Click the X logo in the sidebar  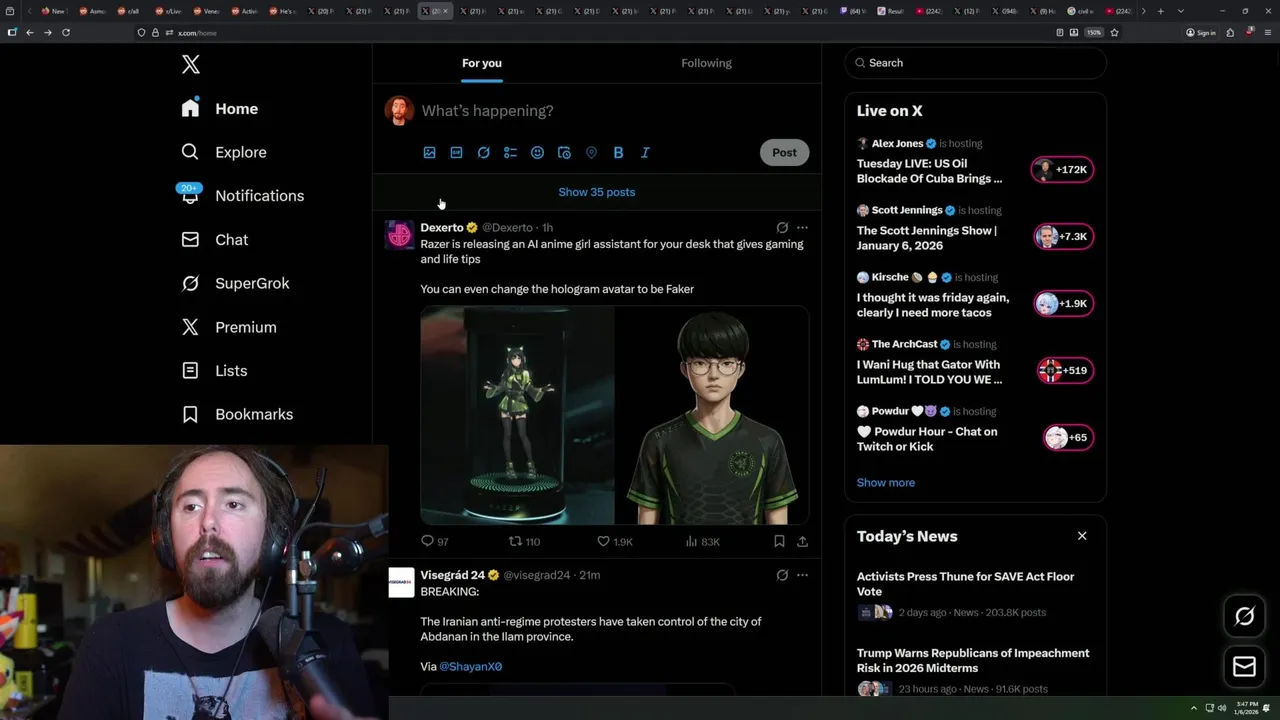(191, 65)
